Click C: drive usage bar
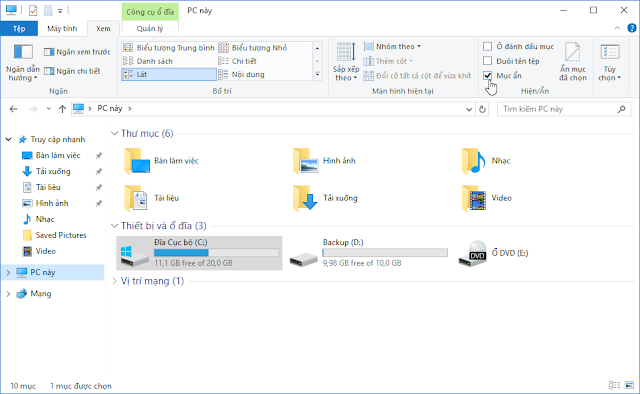Screen dimensions: 640x394 click(216, 253)
